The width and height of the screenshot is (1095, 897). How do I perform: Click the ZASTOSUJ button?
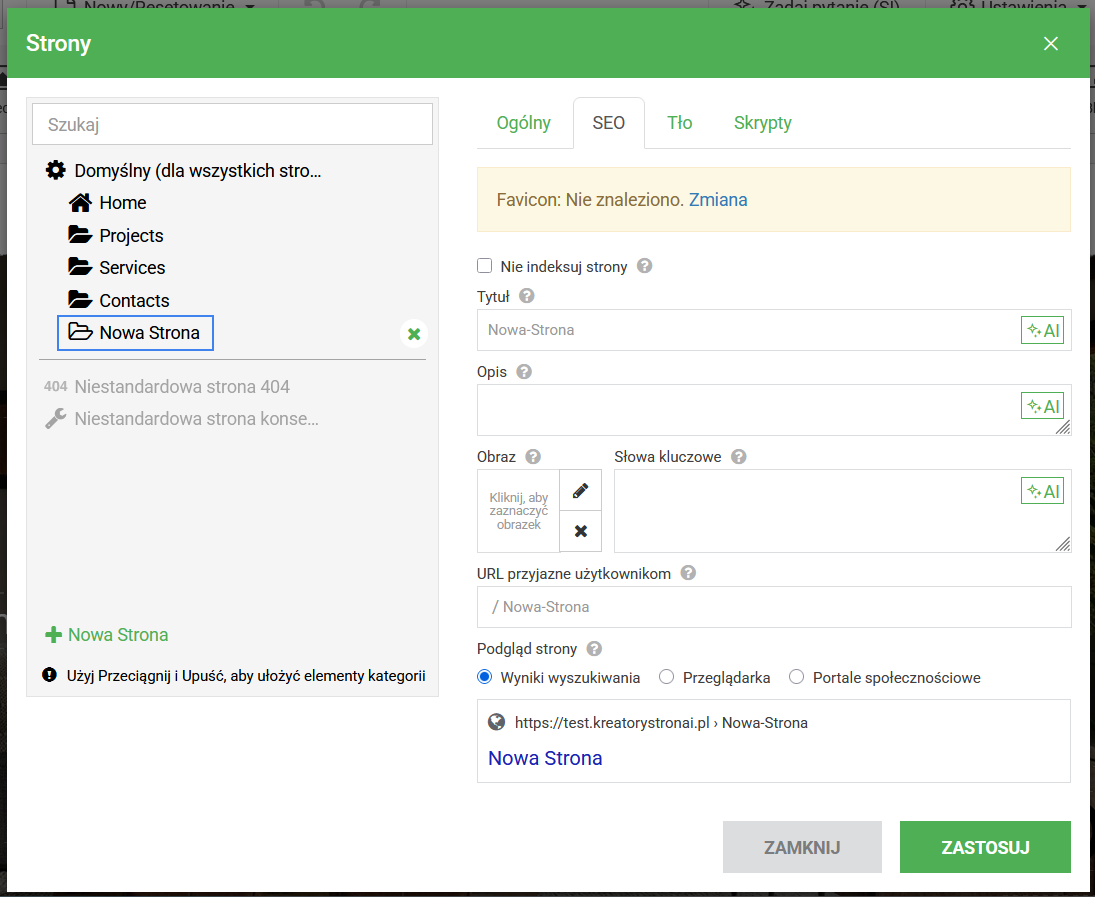pos(985,848)
